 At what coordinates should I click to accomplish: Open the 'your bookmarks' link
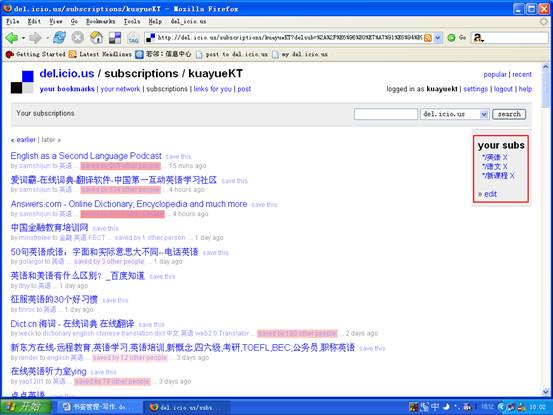tap(67, 89)
